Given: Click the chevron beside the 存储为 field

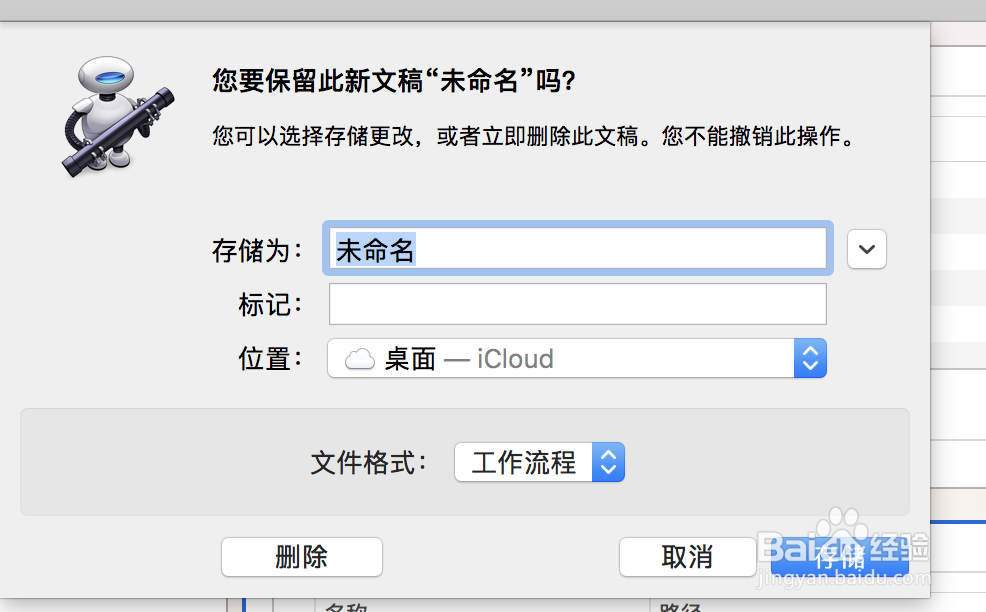Looking at the screenshot, I should [866, 249].
